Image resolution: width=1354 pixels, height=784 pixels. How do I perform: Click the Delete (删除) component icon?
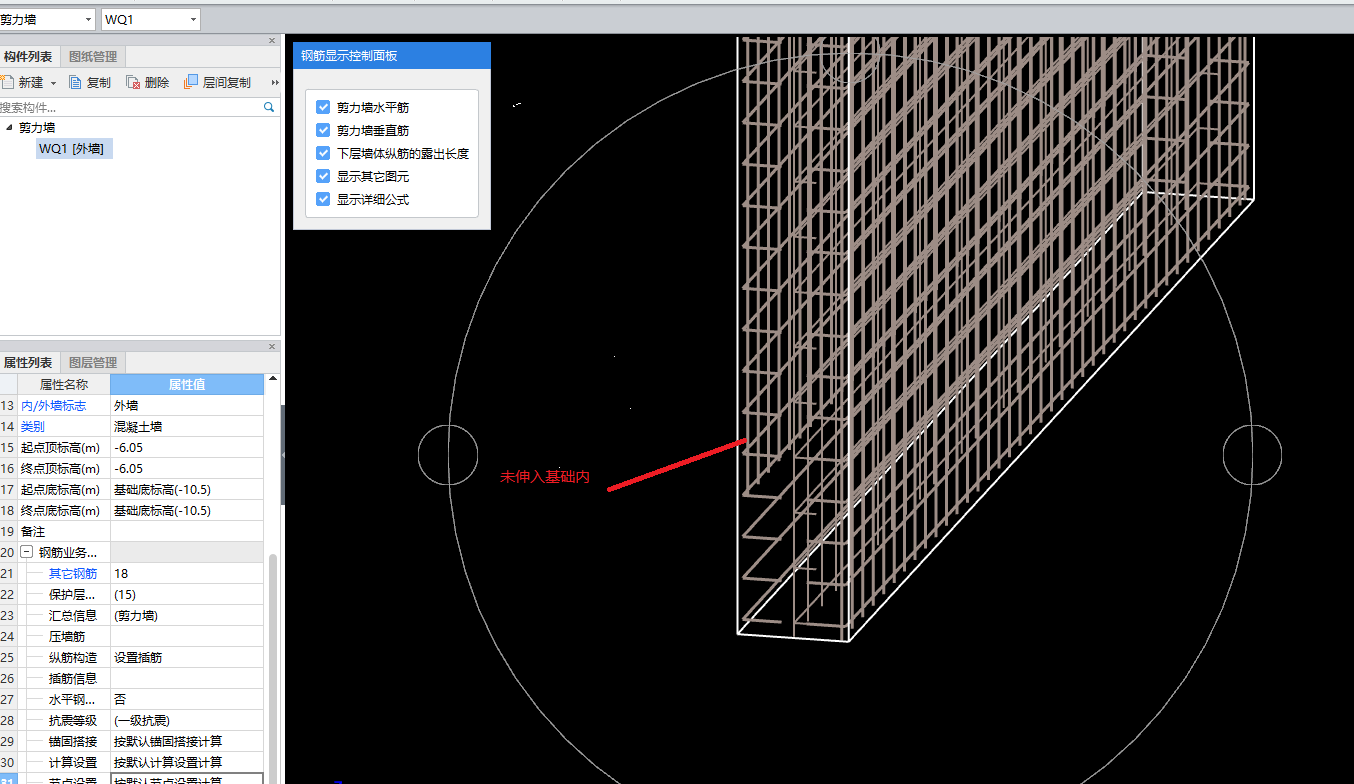coord(133,83)
